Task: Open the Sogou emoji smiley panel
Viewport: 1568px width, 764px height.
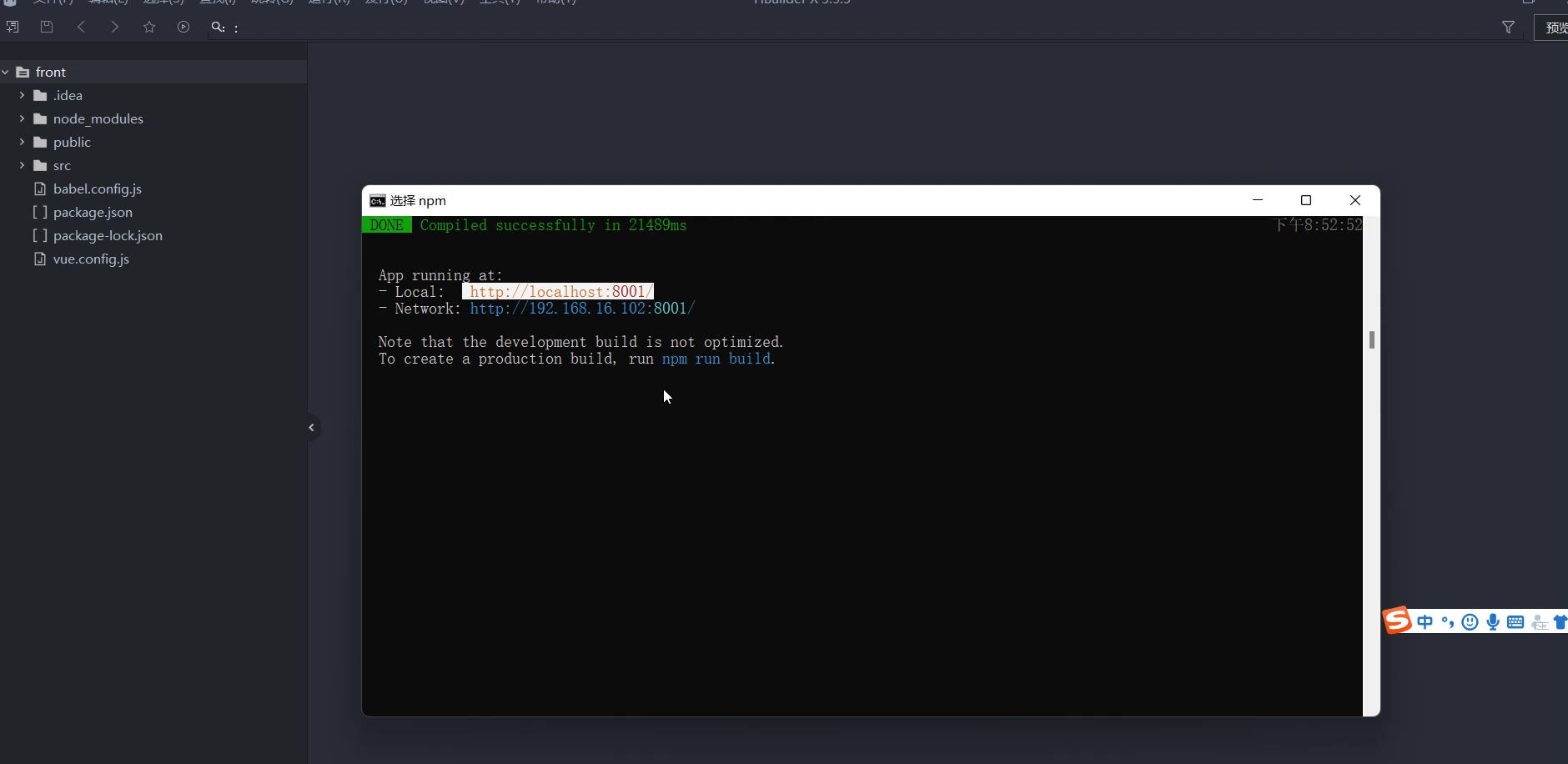Action: point(1470,621)
